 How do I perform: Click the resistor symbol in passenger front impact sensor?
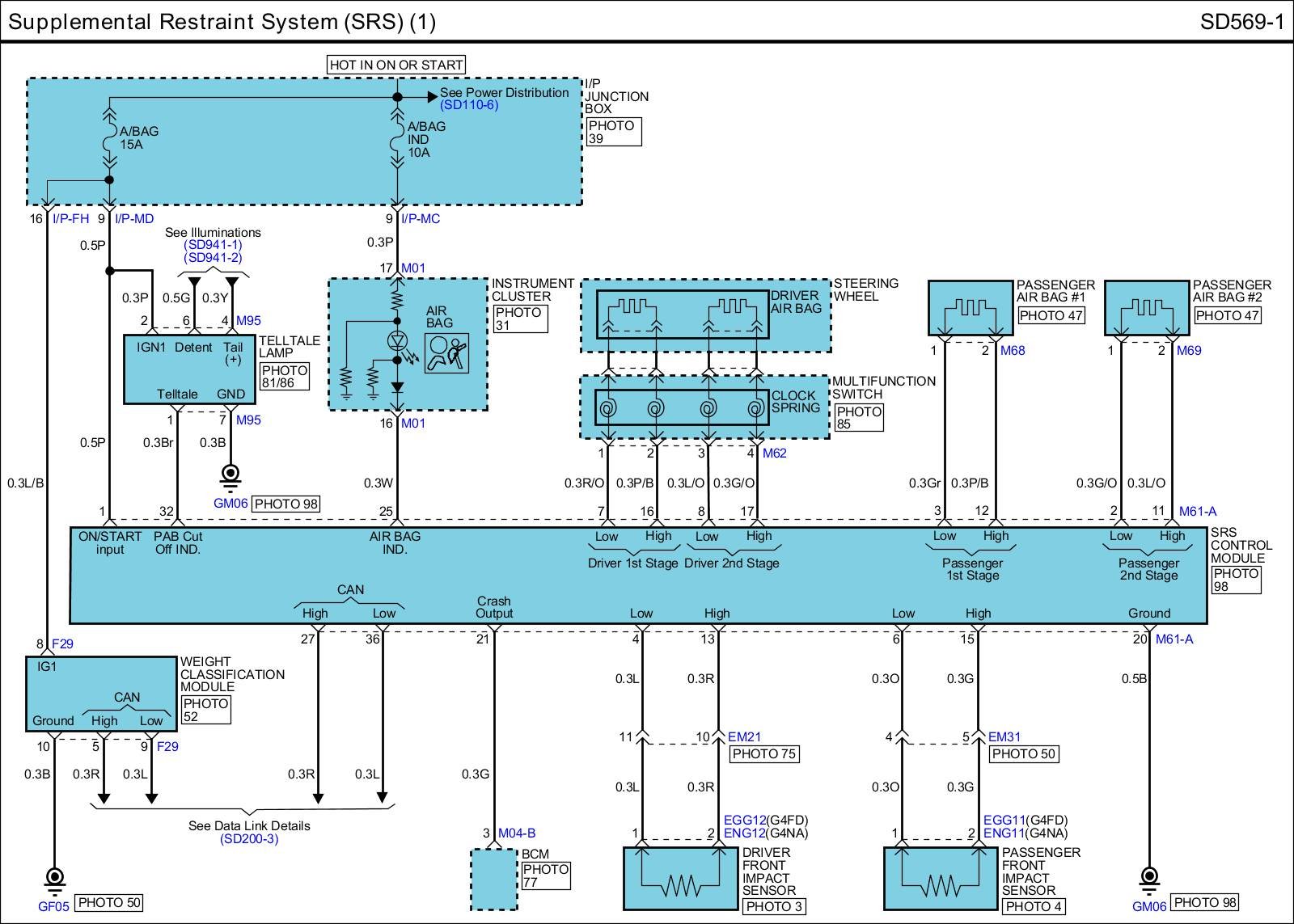(940, 888)
